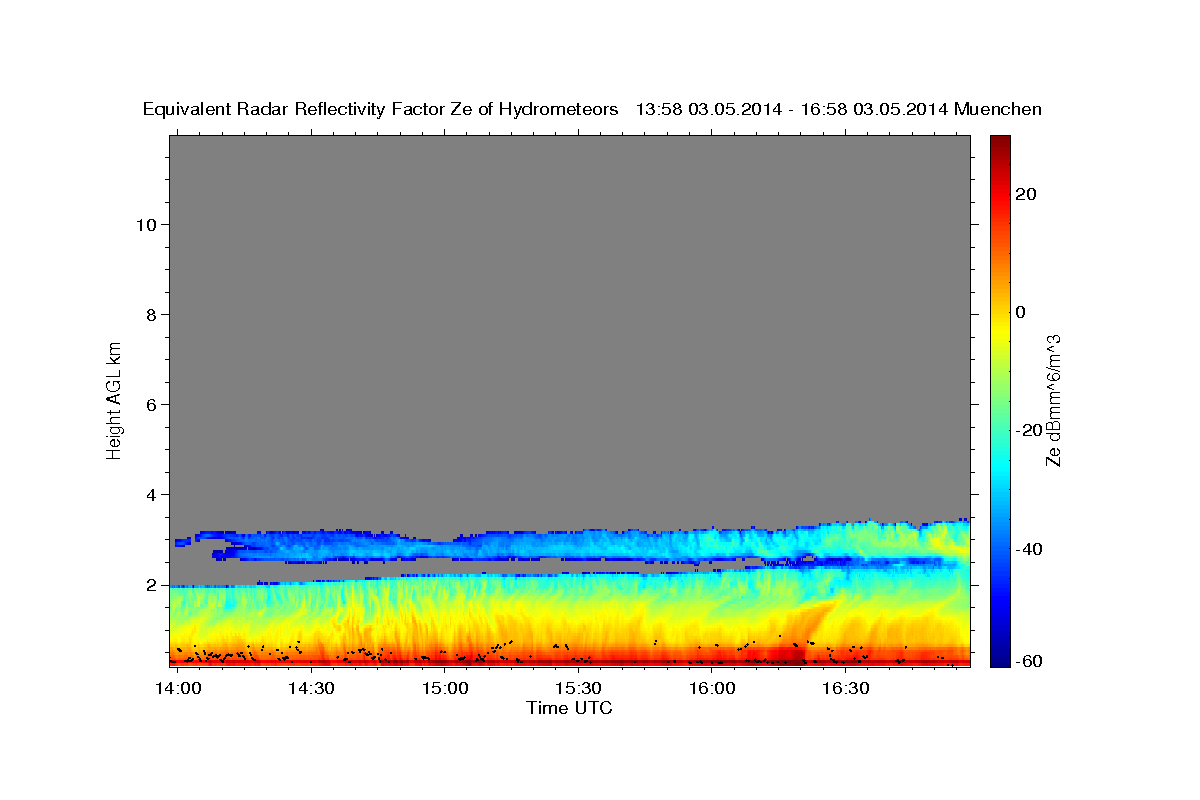Click the height tick label '2'
Screen dimensions: 1200x800
click(x=151, y=584)
